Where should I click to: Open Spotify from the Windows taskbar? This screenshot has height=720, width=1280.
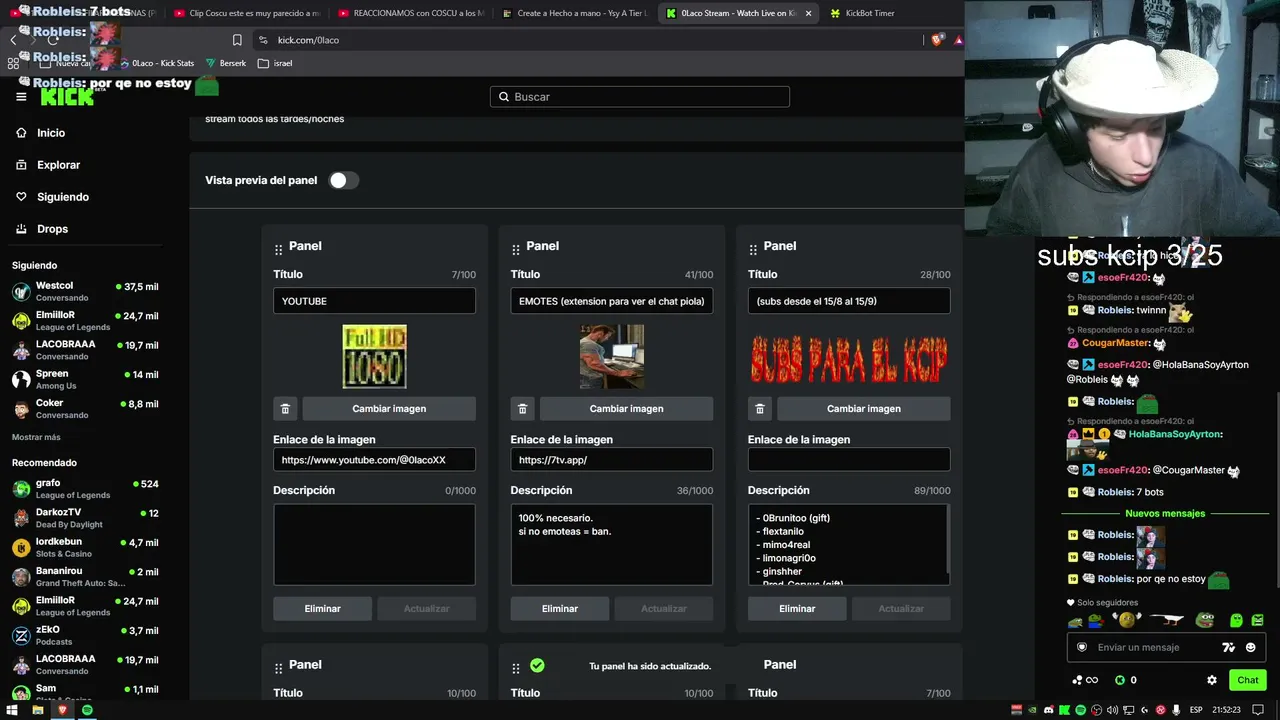pyautogui.click(x=87, y=710)
